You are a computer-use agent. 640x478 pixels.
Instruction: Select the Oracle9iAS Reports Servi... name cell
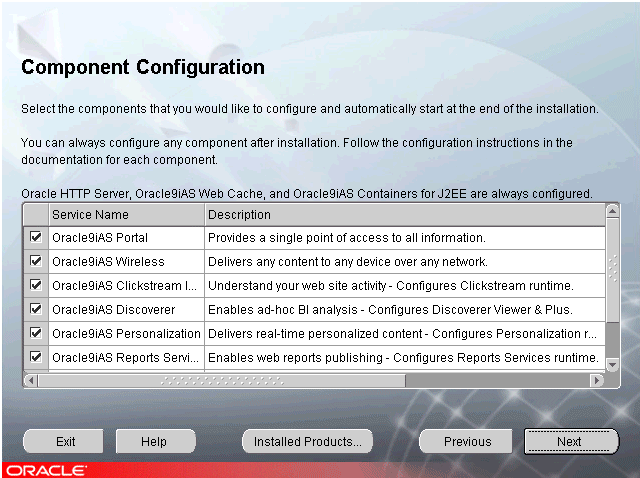127,358
